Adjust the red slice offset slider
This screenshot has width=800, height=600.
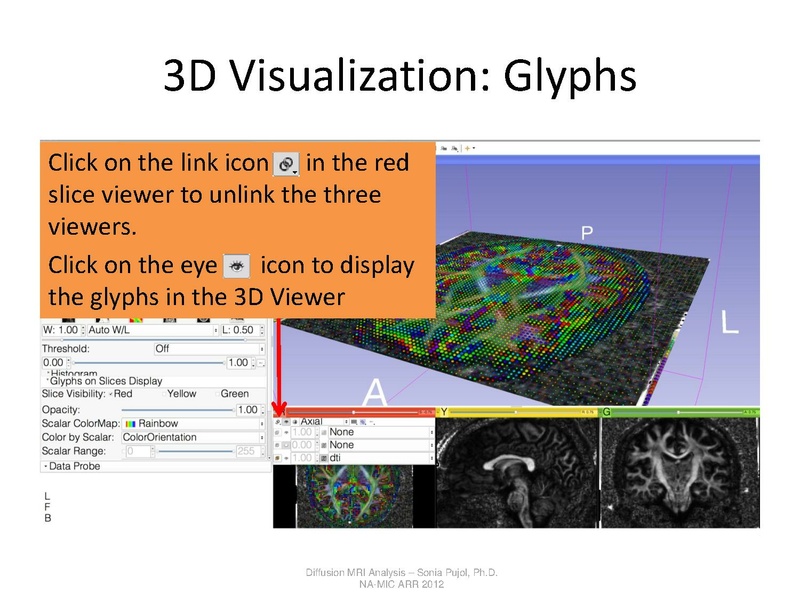click(354, 412)
